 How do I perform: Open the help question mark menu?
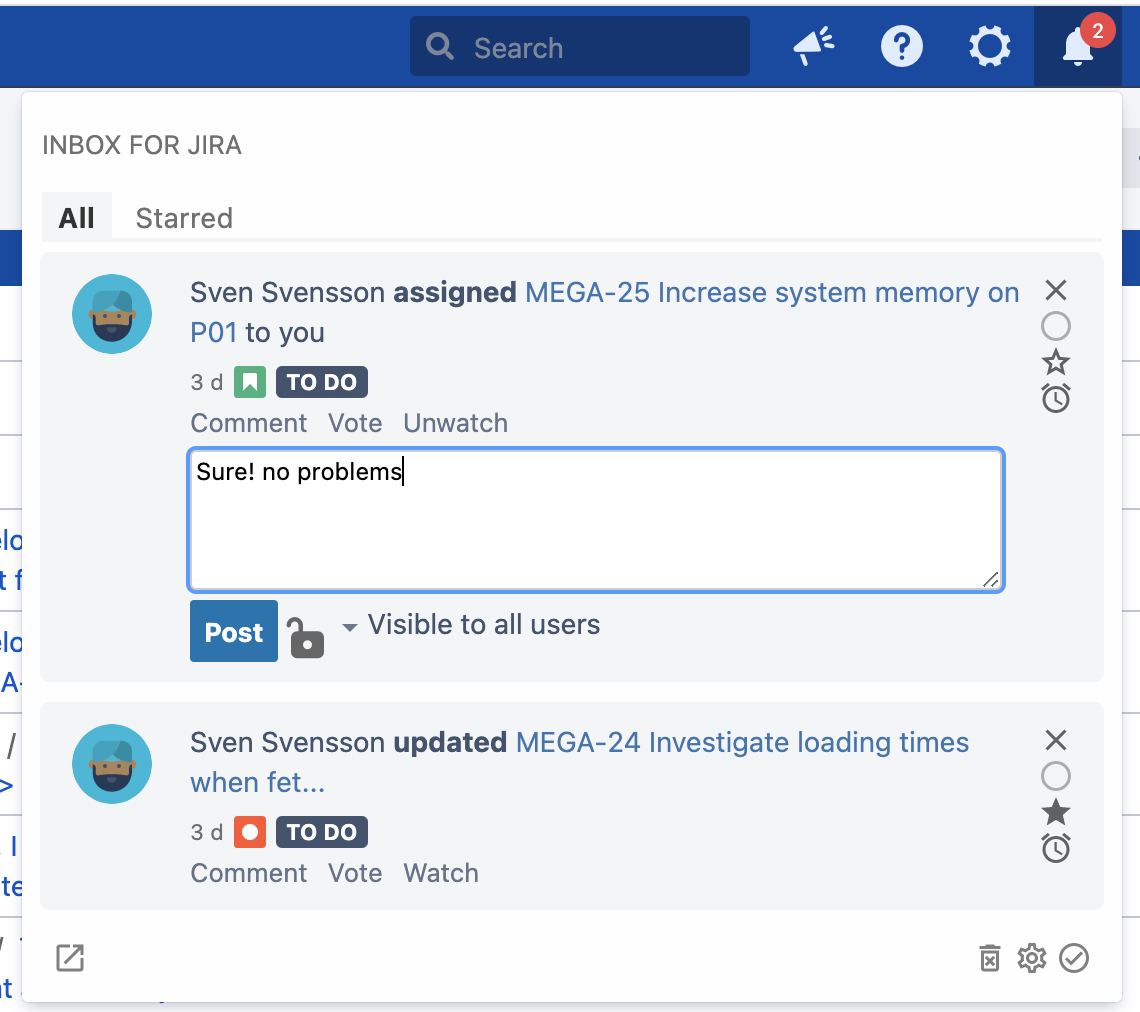pyautogui.click(x=902, y=47)
